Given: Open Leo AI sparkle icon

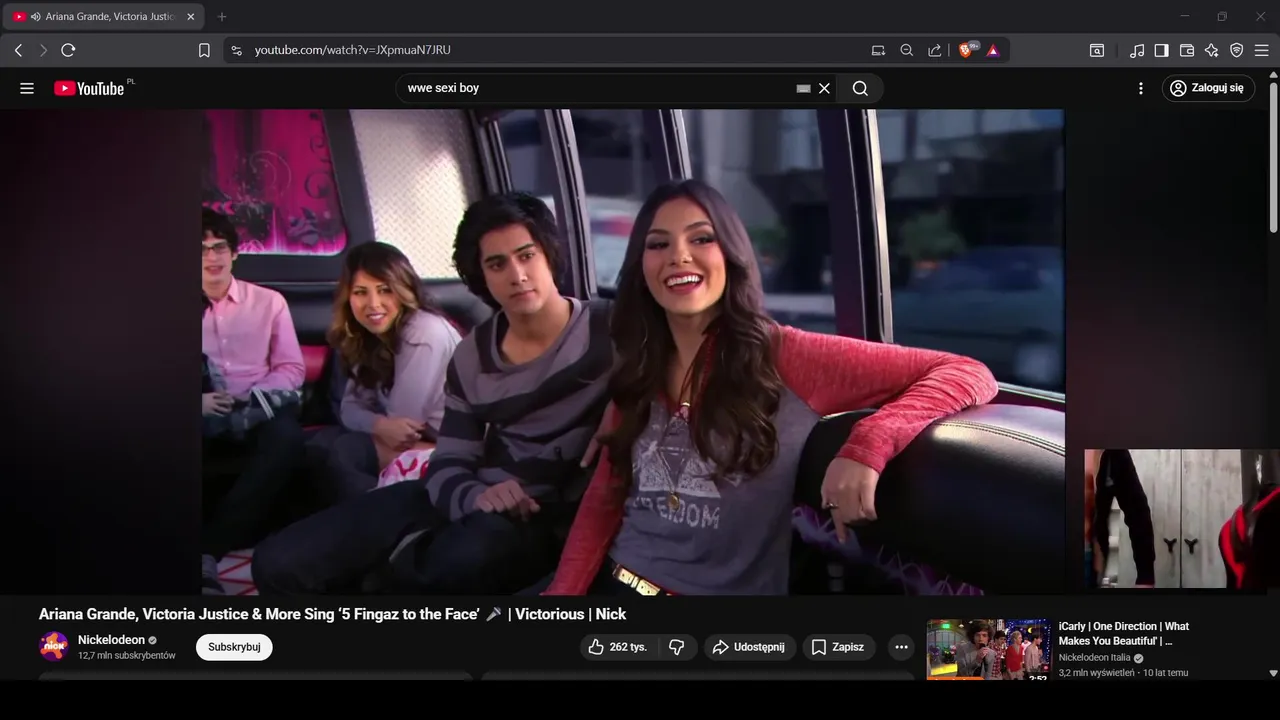Looking at the screenshot, I should pyautogui.click(x=1211, y=50).
